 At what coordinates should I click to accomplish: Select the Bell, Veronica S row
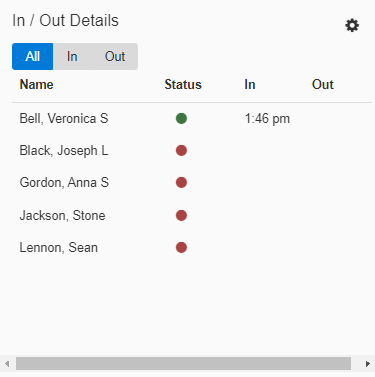pos(192,118)
